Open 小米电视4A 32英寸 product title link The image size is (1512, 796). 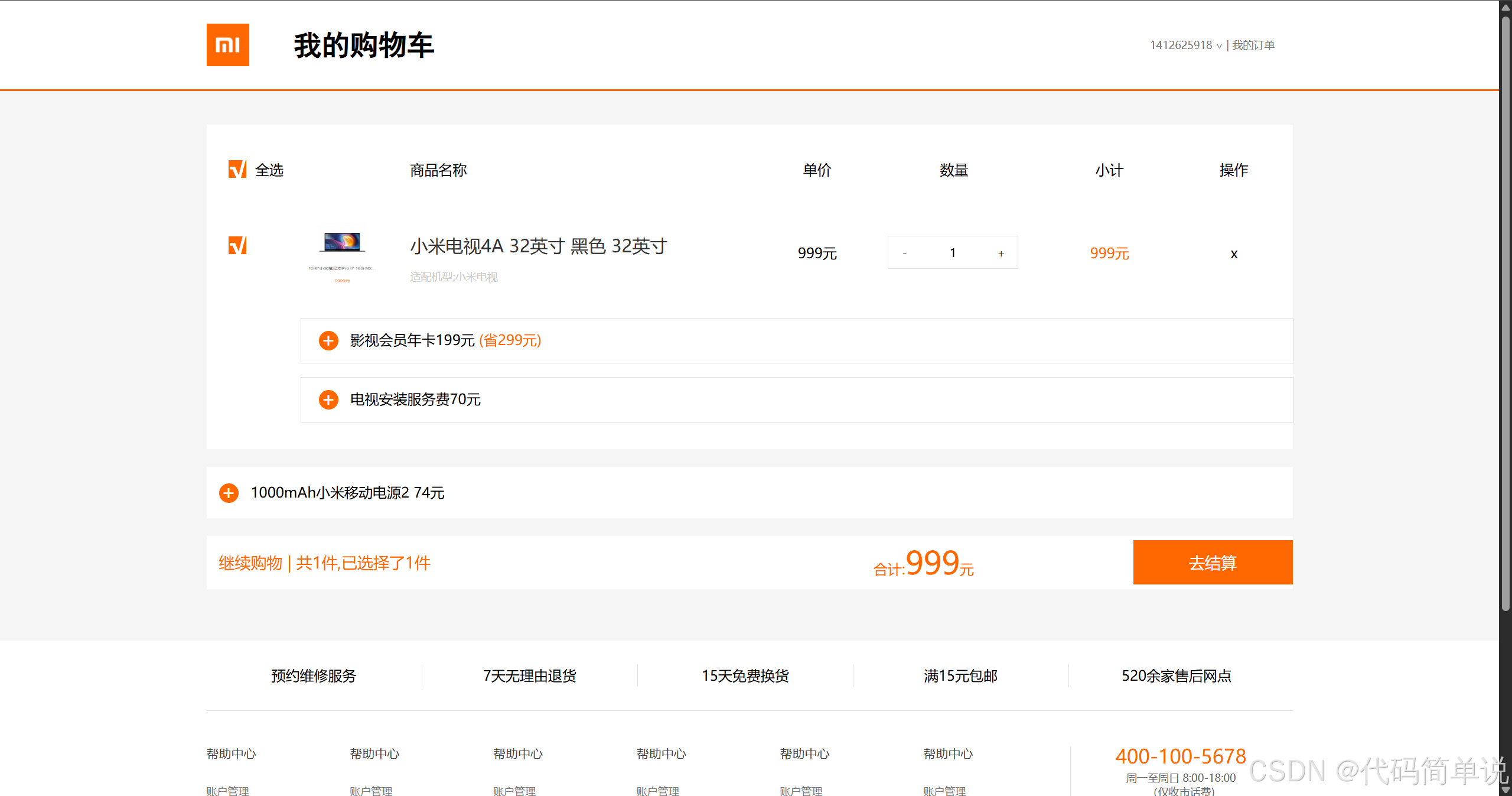[x=538, y=246]
